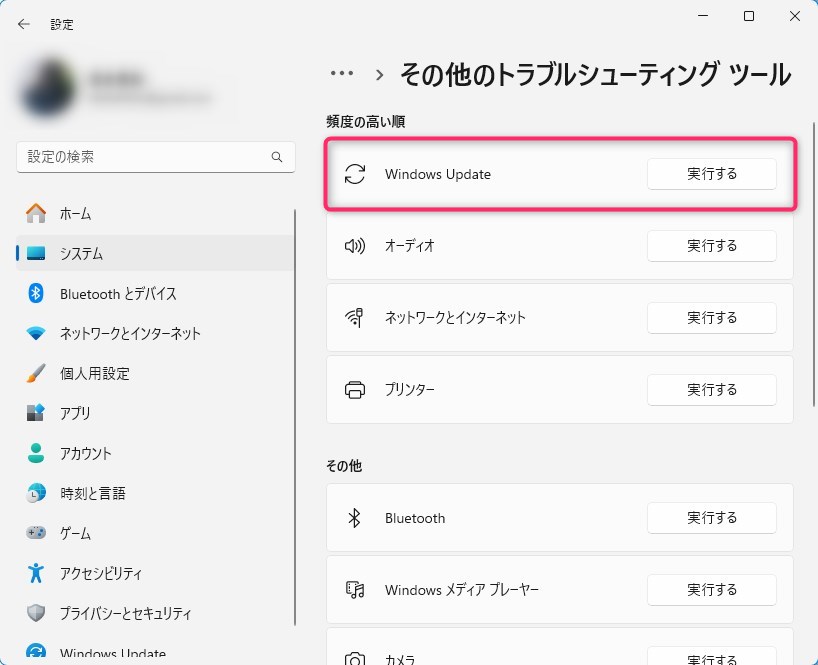Start the Windows メディア プレーヤー troubleshooter
The height and width of the screenshot is (665, 818).
coord(711,590)
